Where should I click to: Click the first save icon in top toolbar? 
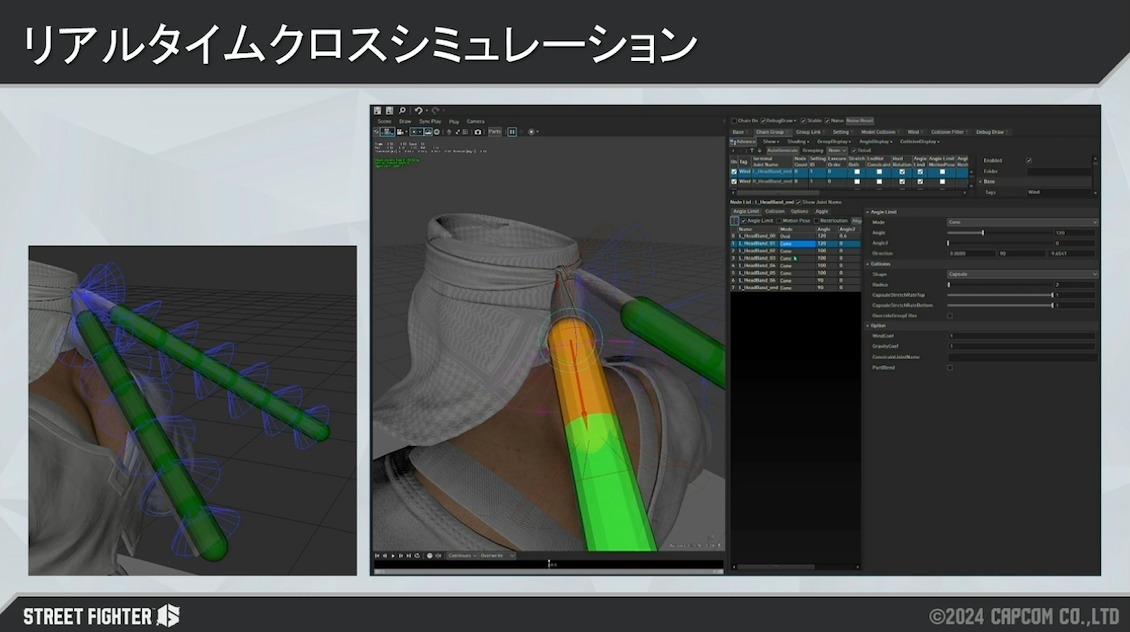tap(377, 110)
